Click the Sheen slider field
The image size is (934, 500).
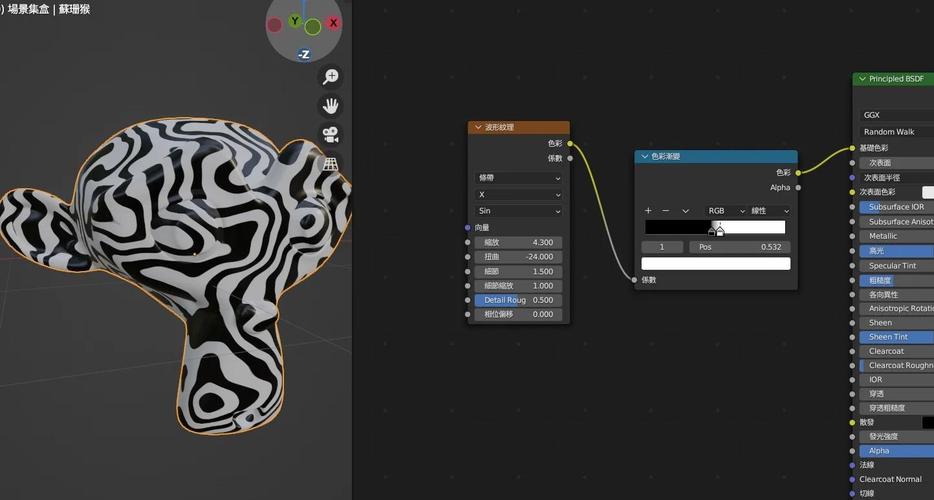coord(896,322)
